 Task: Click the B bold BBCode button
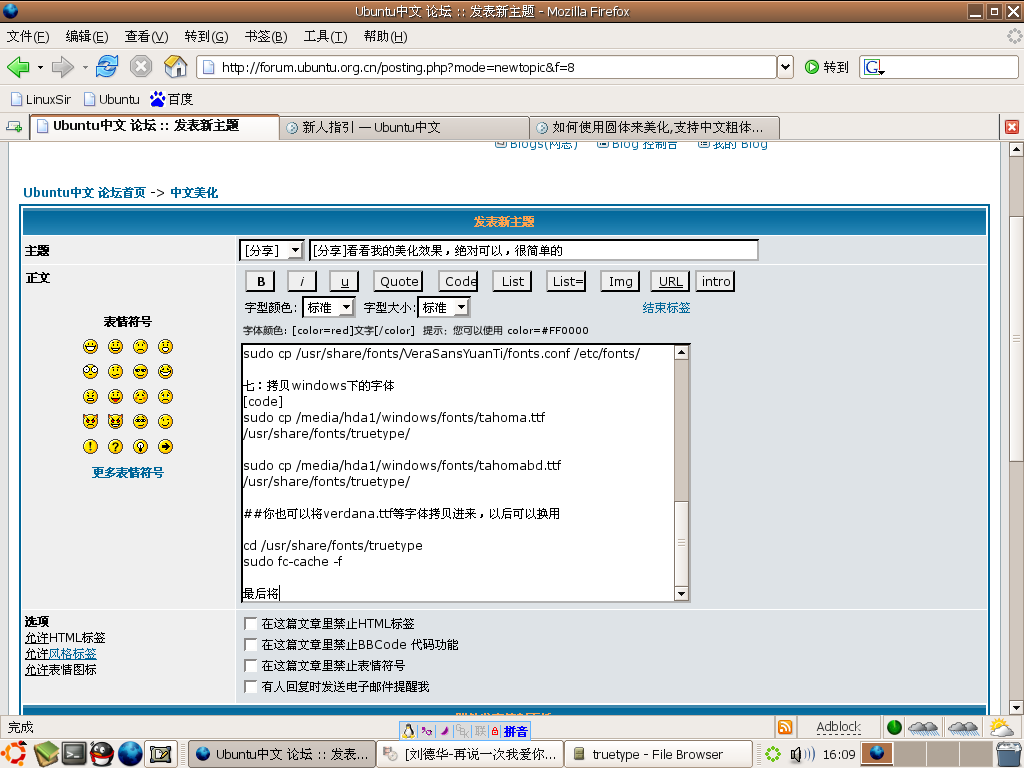pyautogui.click(x=261, y=281)
